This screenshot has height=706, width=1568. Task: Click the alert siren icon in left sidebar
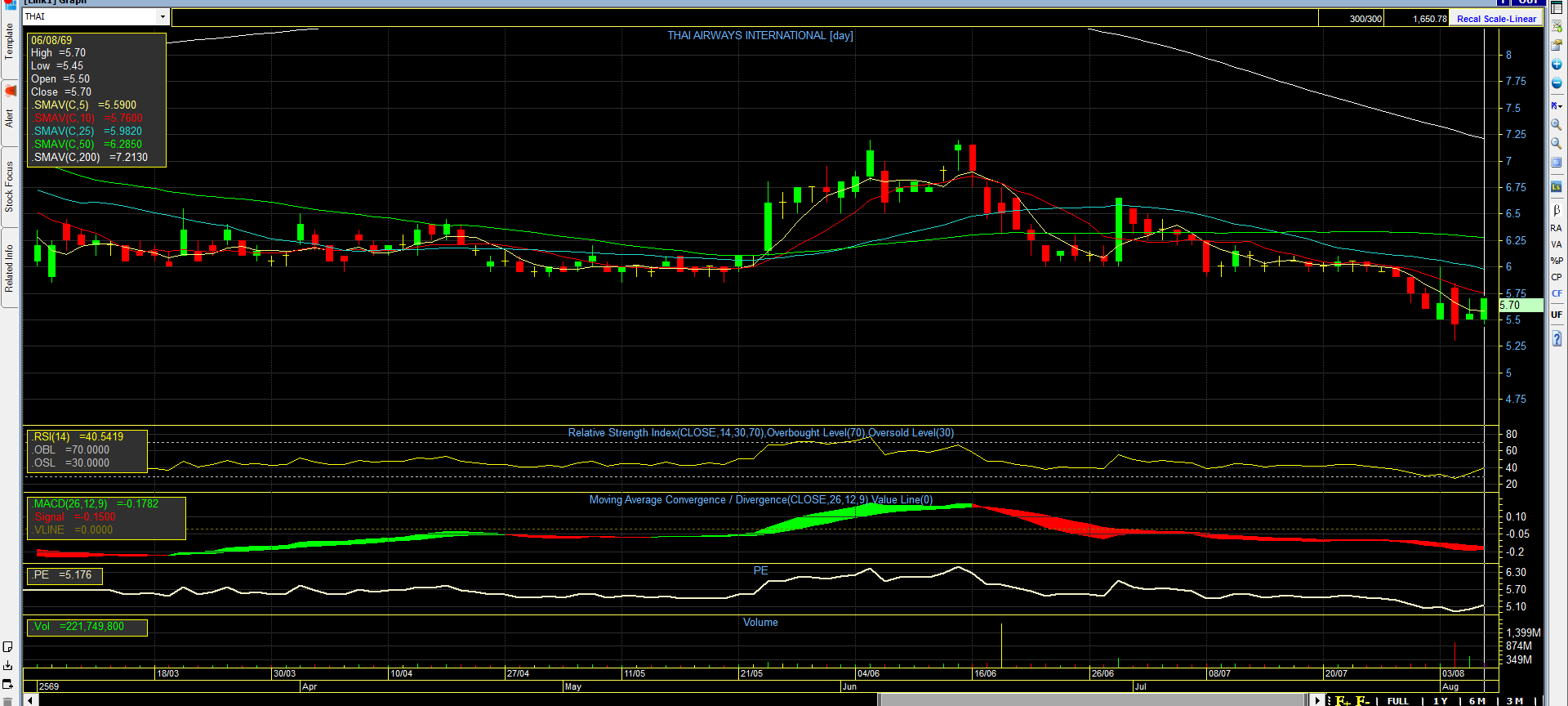[10, 90]
